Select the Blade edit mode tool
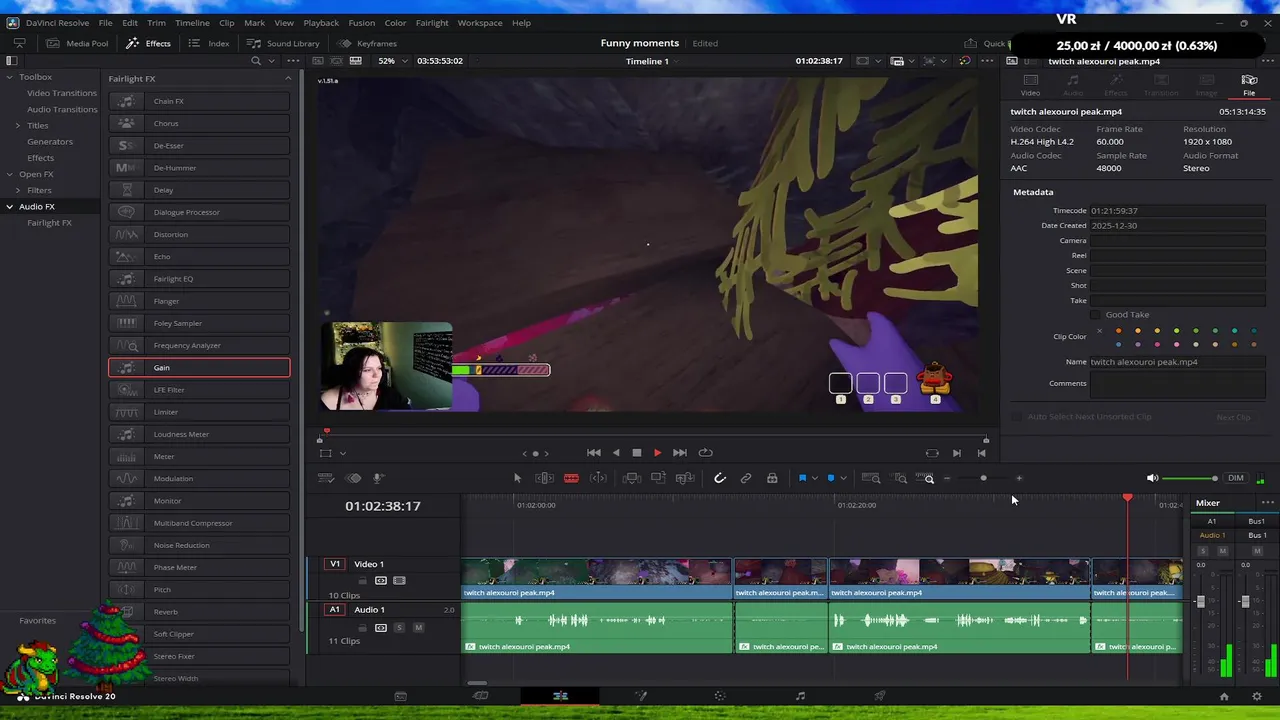1280x720 pixels. [571, 478]
